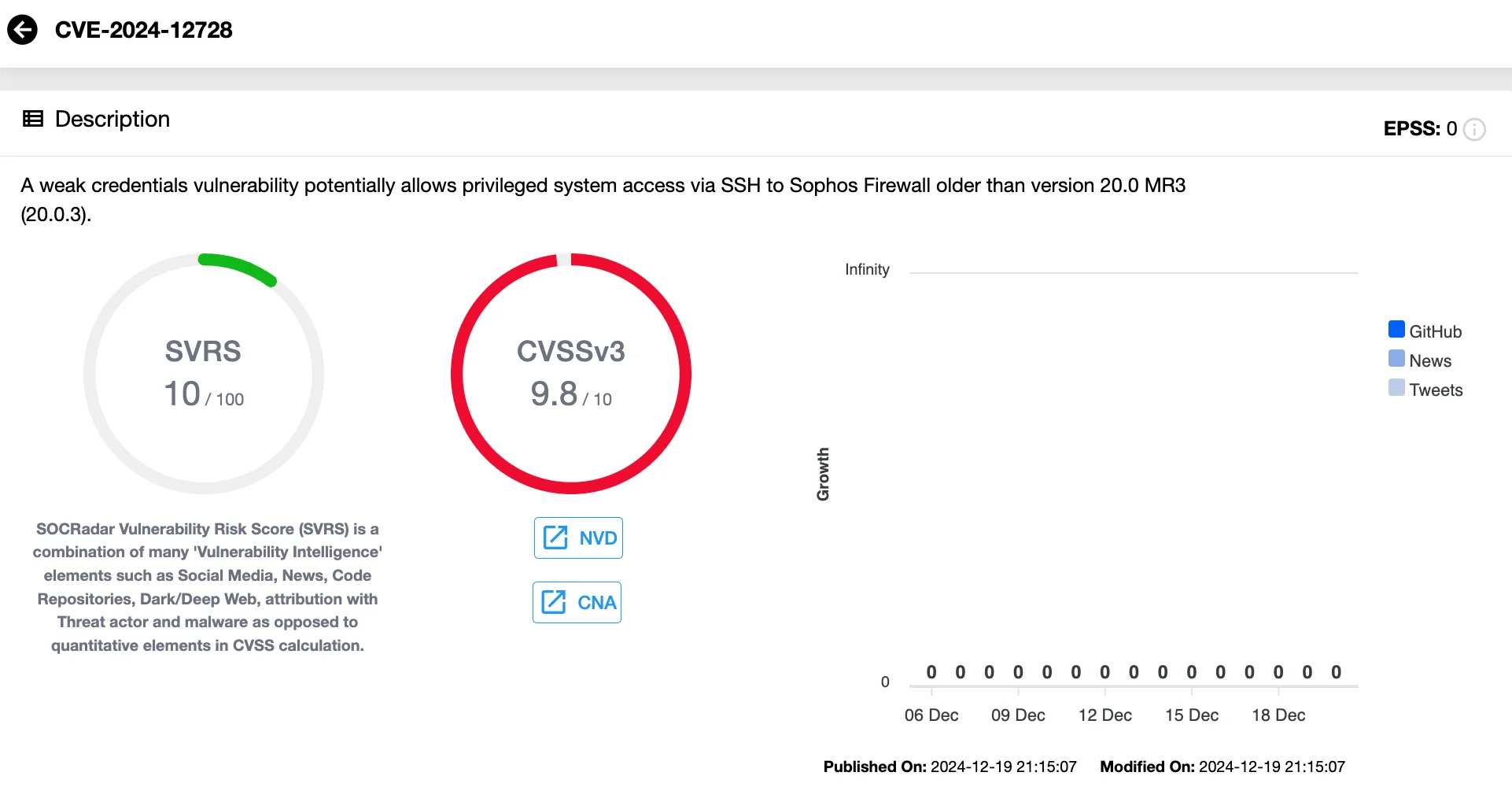Viewport: 1512px width, 787px height.
Task: Open the EPSS info tooltip icon
Action: point(1474,129)
